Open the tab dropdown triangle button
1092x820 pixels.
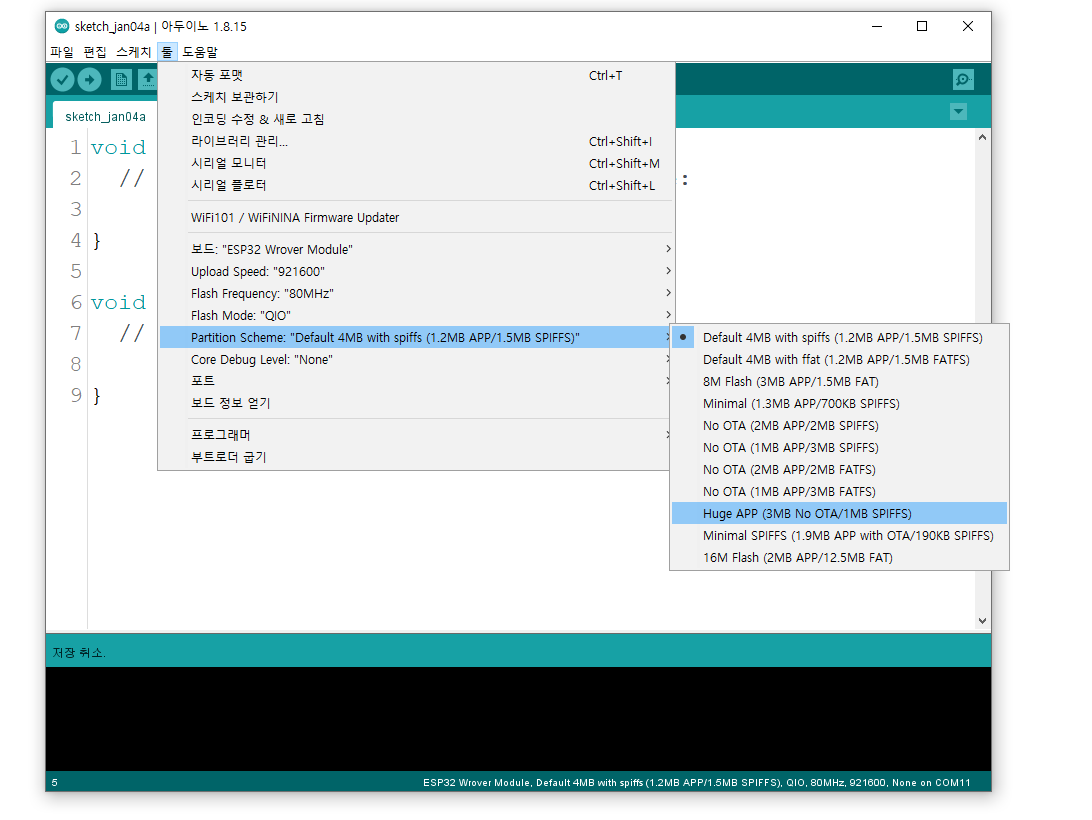[x=958, y=111]
